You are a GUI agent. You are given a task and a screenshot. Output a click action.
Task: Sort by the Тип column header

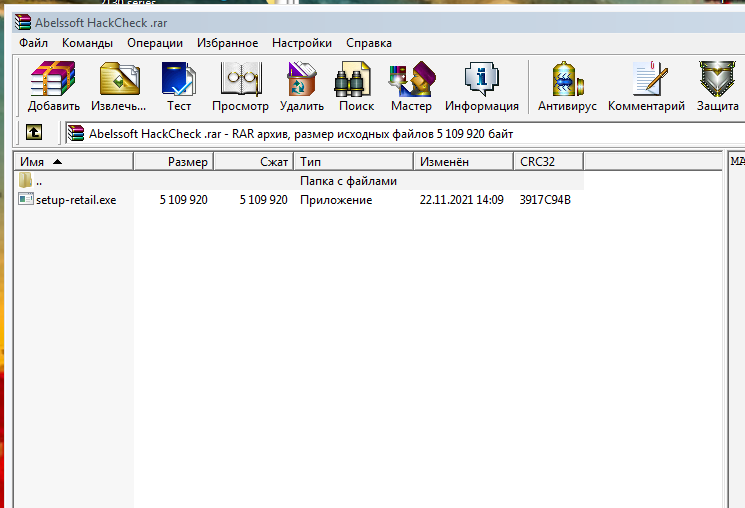click(x=354, y=162)
